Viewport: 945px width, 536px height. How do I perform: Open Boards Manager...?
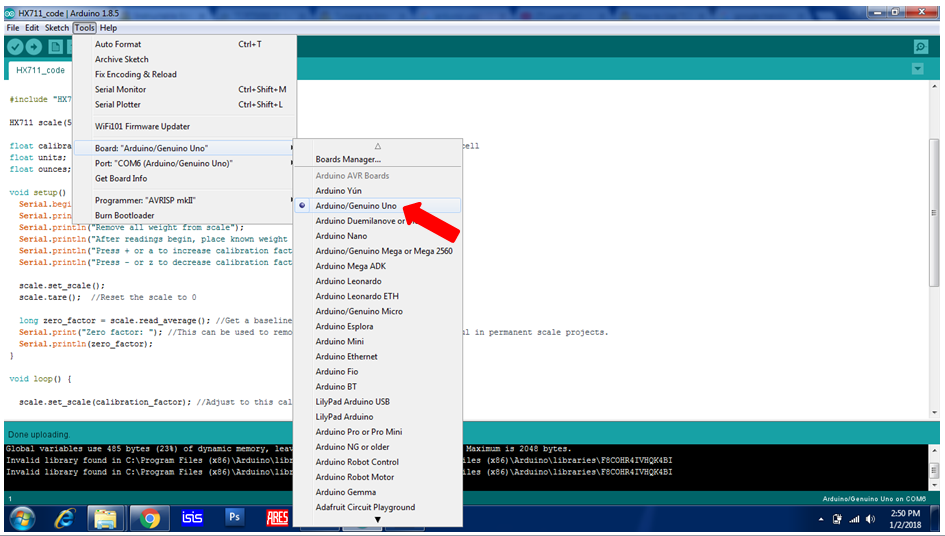pyautogui.click(x=378, y=159)
